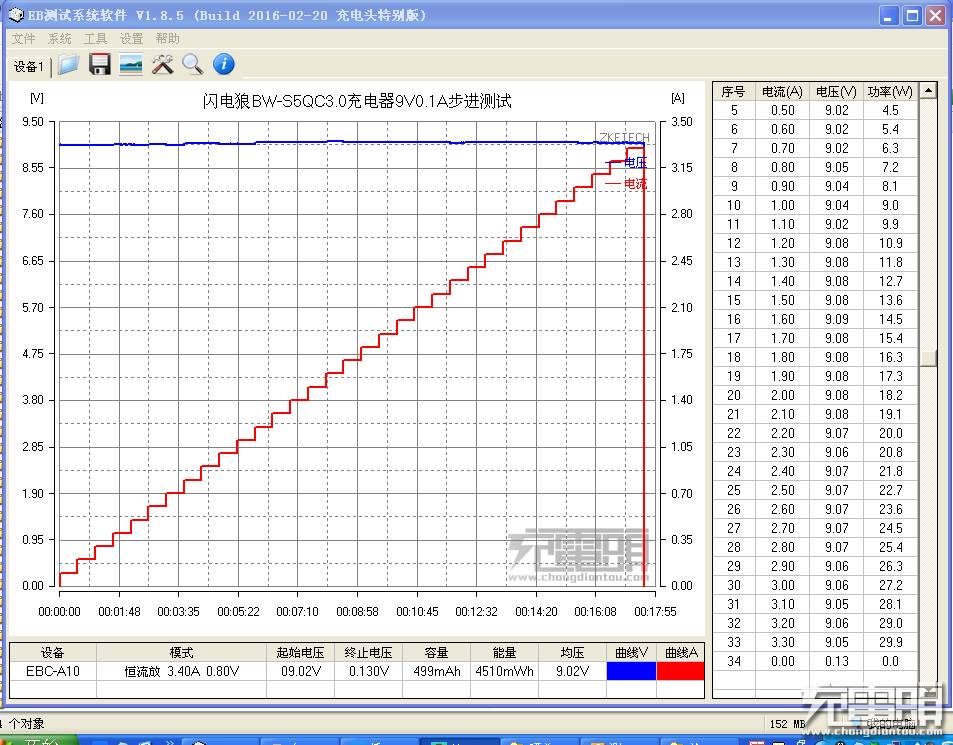953x745 pixels.
Task: Click the 电流(A) column header
Action: tap(782, 92)
